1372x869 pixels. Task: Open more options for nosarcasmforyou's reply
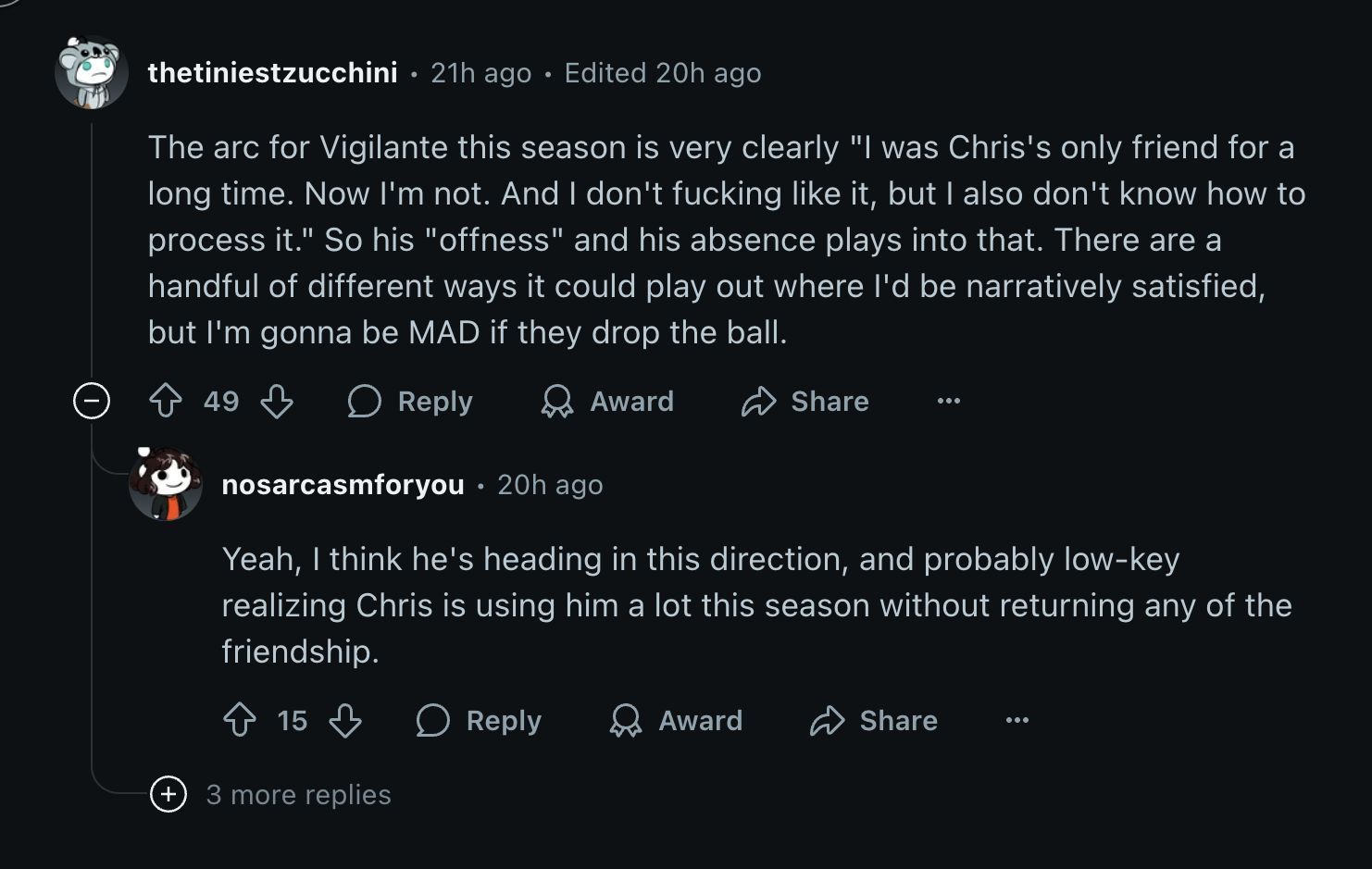click(1017, 720)
